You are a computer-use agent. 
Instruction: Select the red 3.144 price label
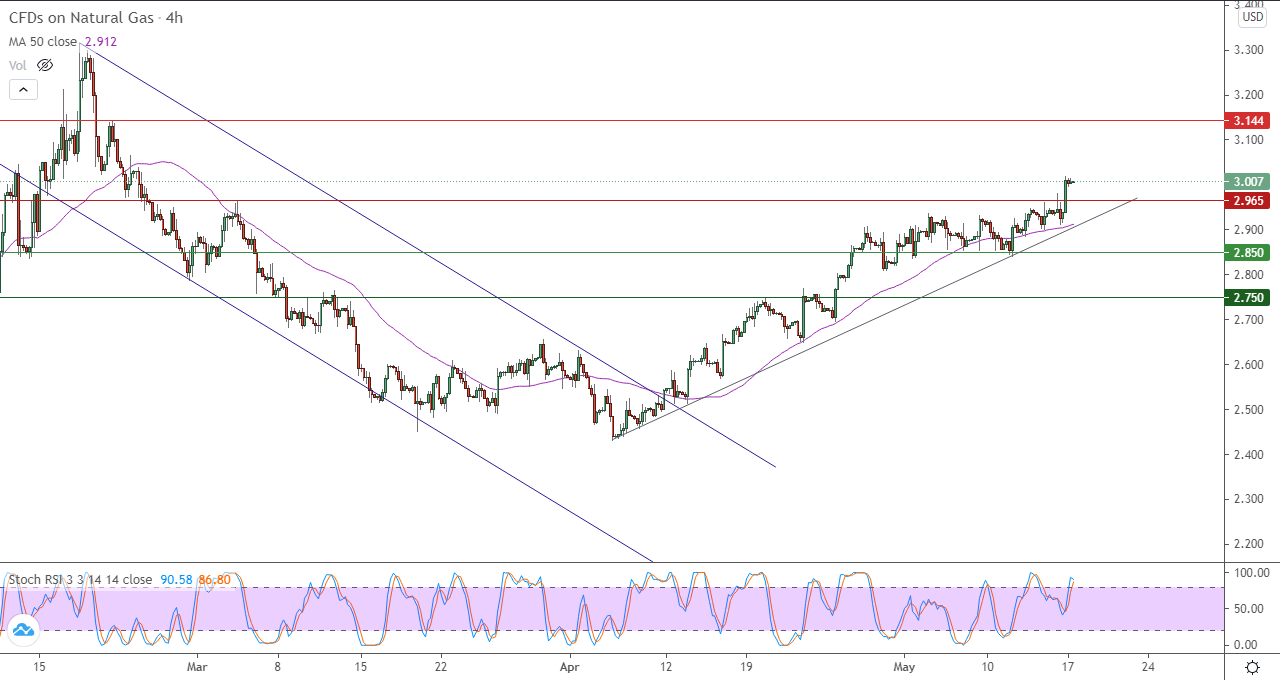[1249, 120]
